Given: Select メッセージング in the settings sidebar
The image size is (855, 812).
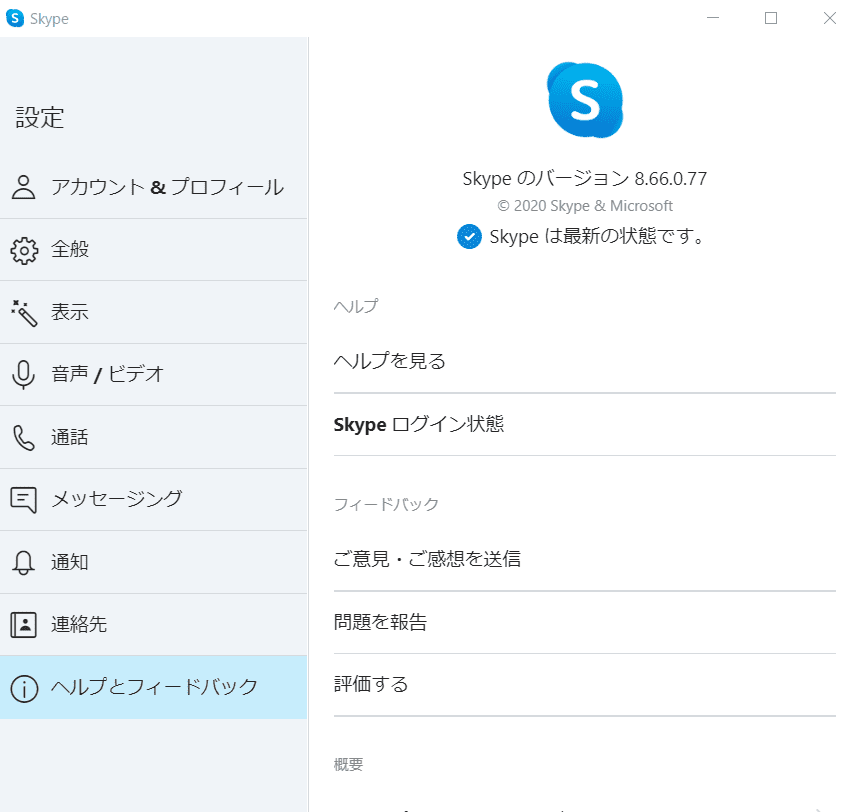Looking at the screenshot, I should click(x=116, y=499).
